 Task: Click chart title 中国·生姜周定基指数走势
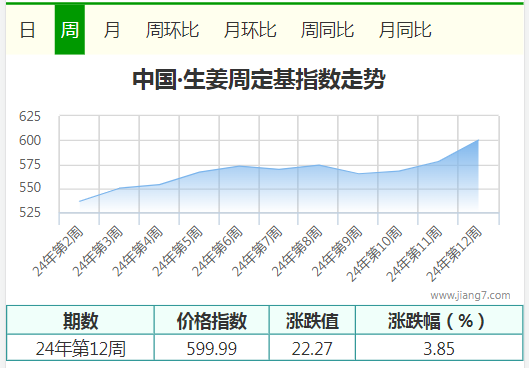click(259, 79)
